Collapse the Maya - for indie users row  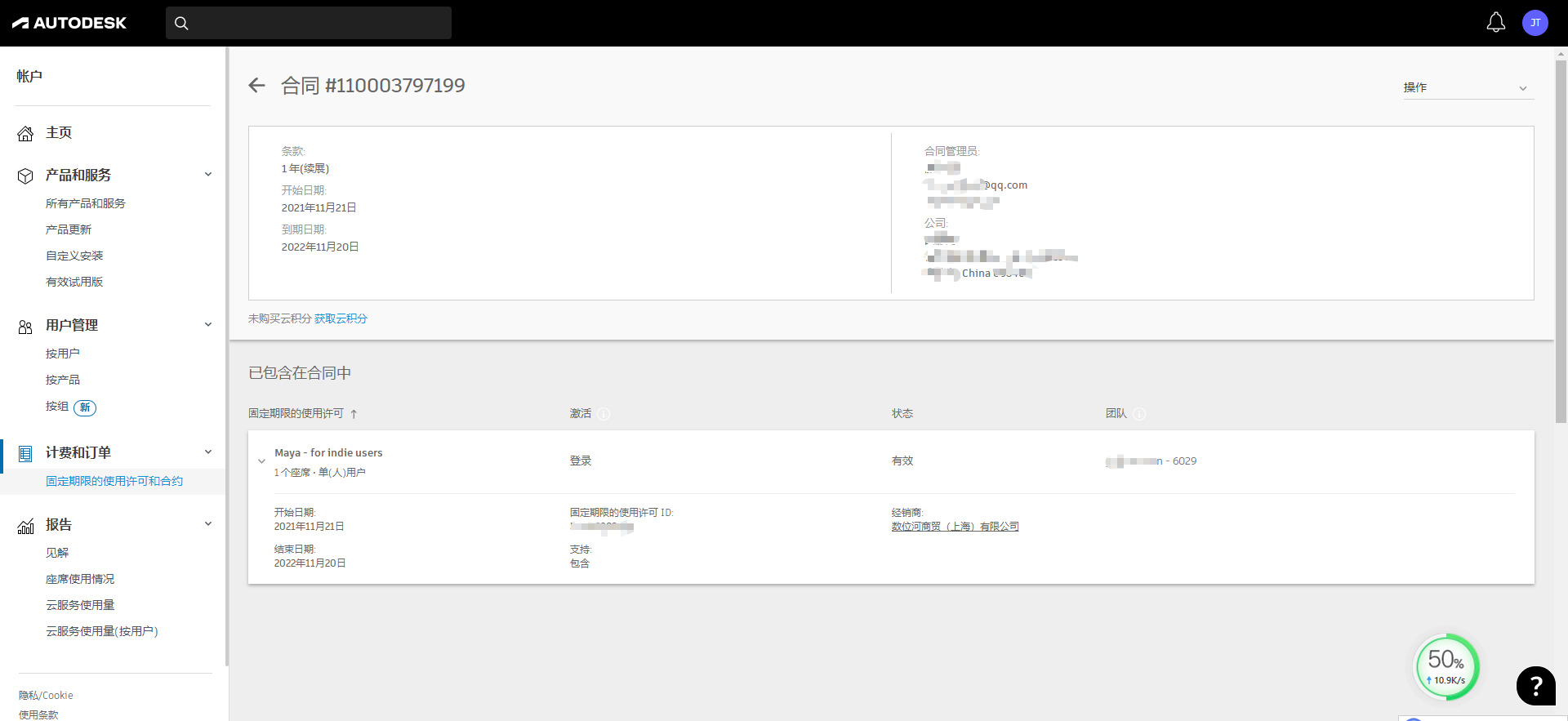pyautogui.click(x=261, y=461)
